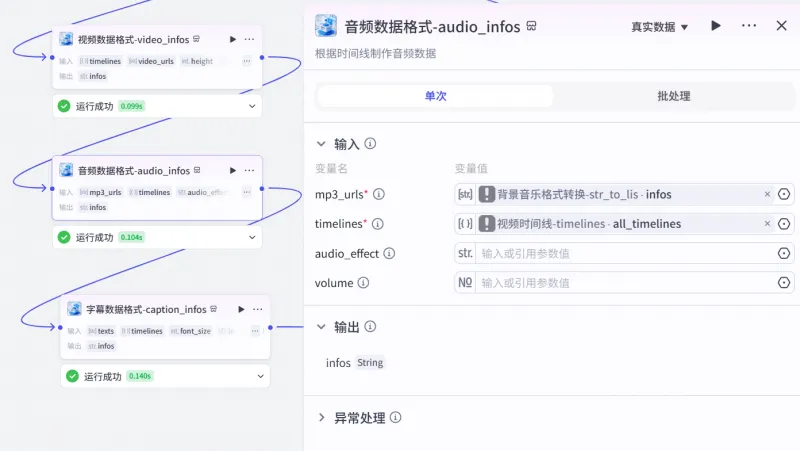800x451 pixels.
Task: Click the number type selector of volume
Action: [x=465, y=283]
